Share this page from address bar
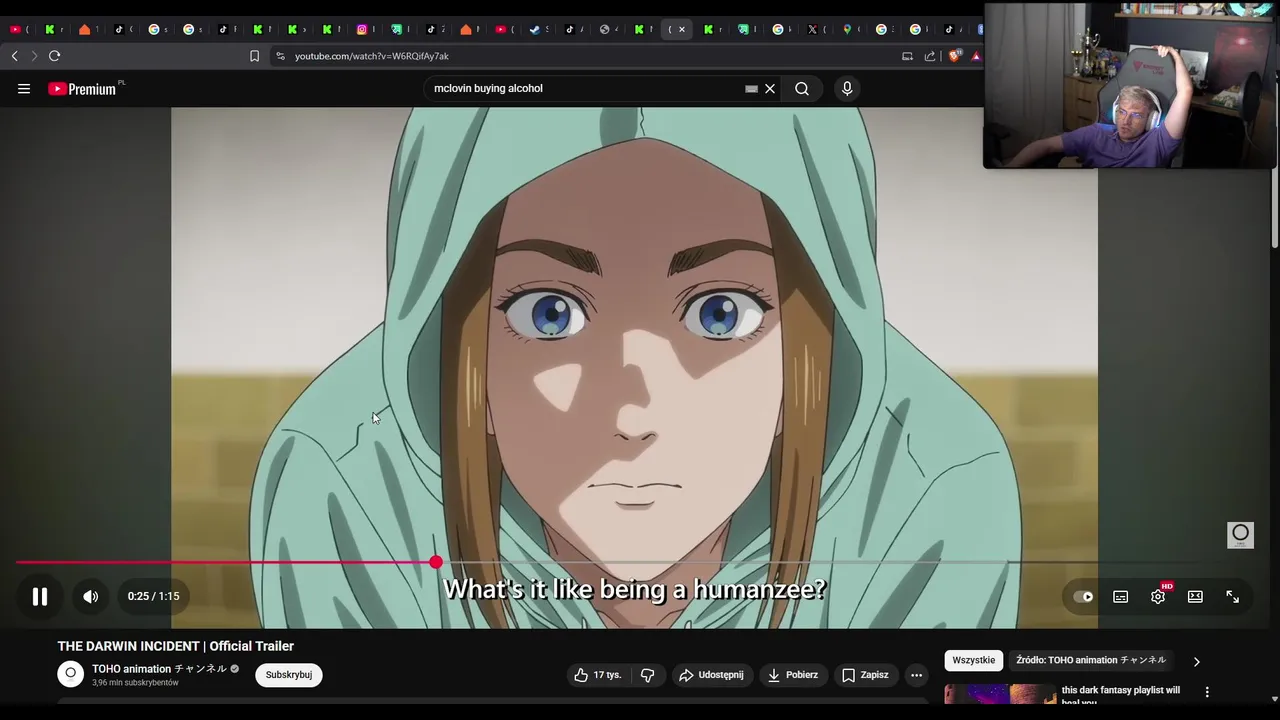1280x720 pixels. [930, 56]
